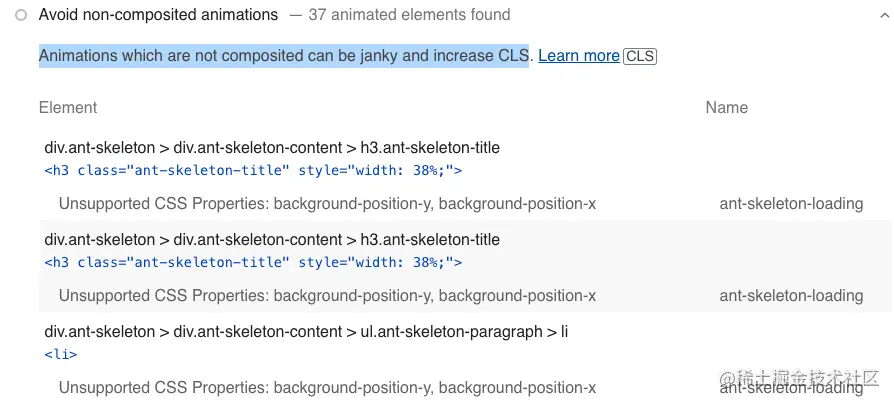Click the gray circle icon beside audit title

coord(21,15)
